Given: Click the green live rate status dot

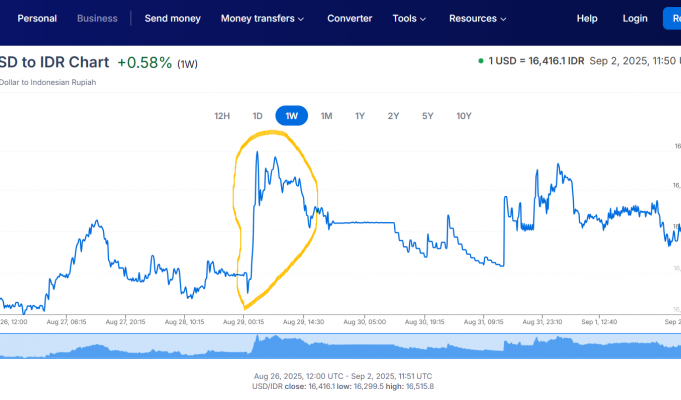Looking at the screenshot, I should (x=481, y=61).
